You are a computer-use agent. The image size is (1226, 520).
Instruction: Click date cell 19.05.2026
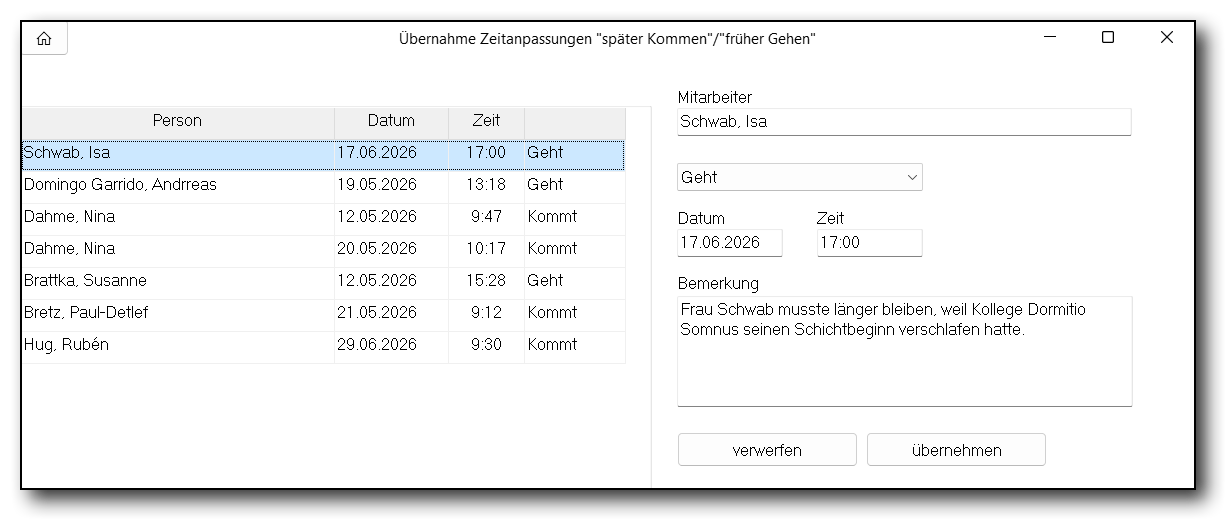(x=391, y=185)
